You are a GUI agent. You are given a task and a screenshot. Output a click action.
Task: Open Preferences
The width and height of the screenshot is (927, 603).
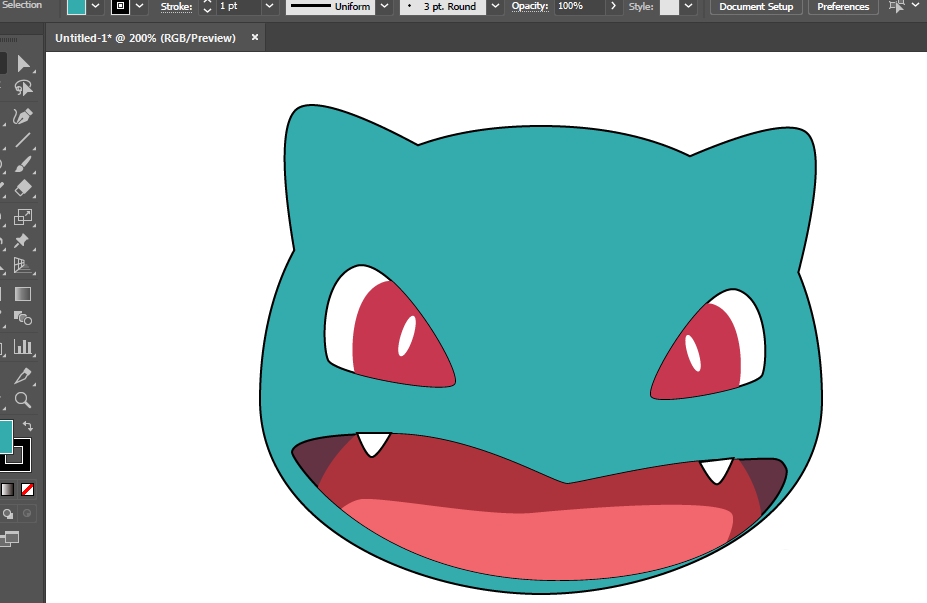pyautogui.click(x=843, y=7)
